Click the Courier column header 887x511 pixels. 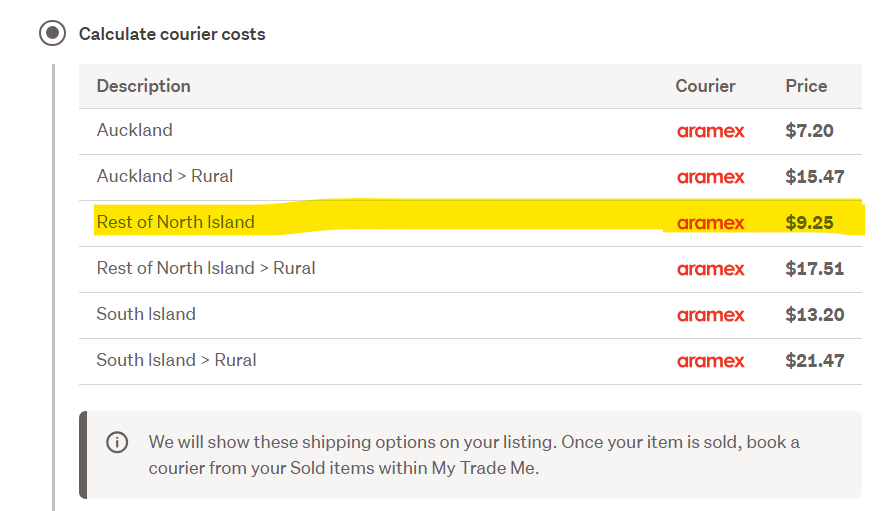coord(705,86)
